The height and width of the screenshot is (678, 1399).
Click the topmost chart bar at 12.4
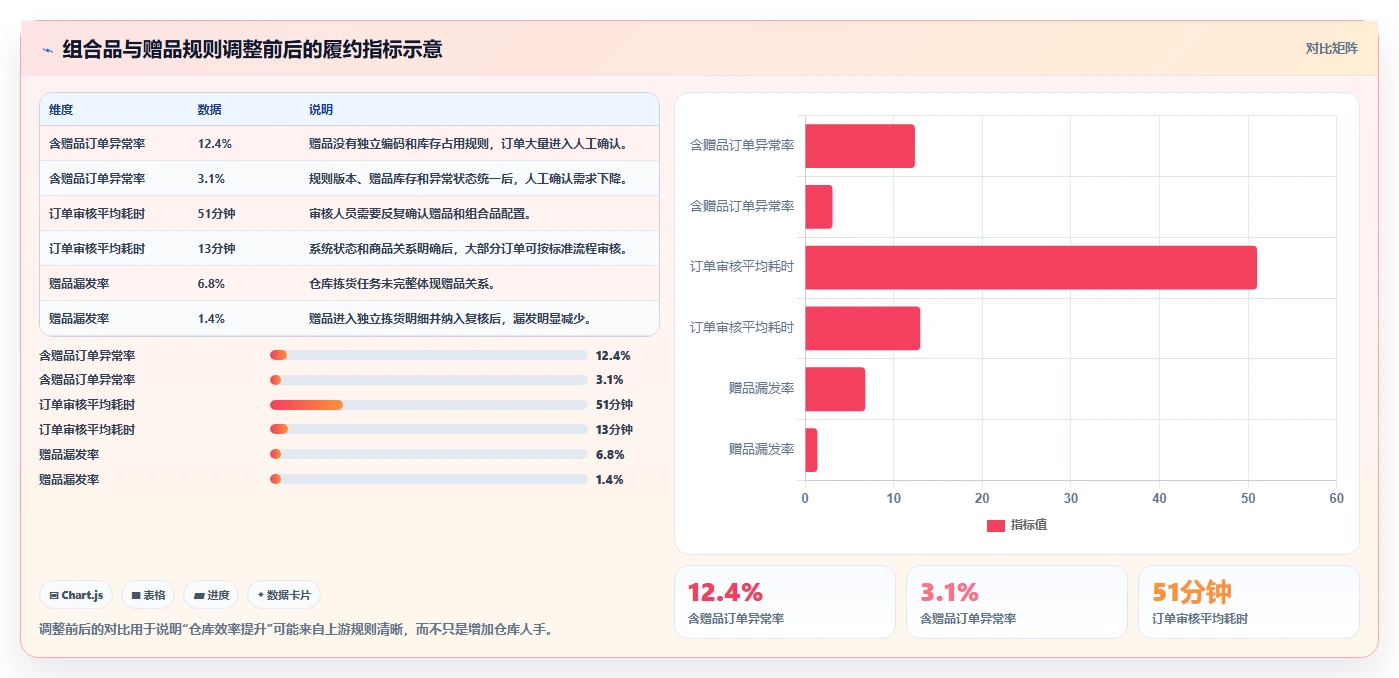pyautogui.click(x=860, y=146)
